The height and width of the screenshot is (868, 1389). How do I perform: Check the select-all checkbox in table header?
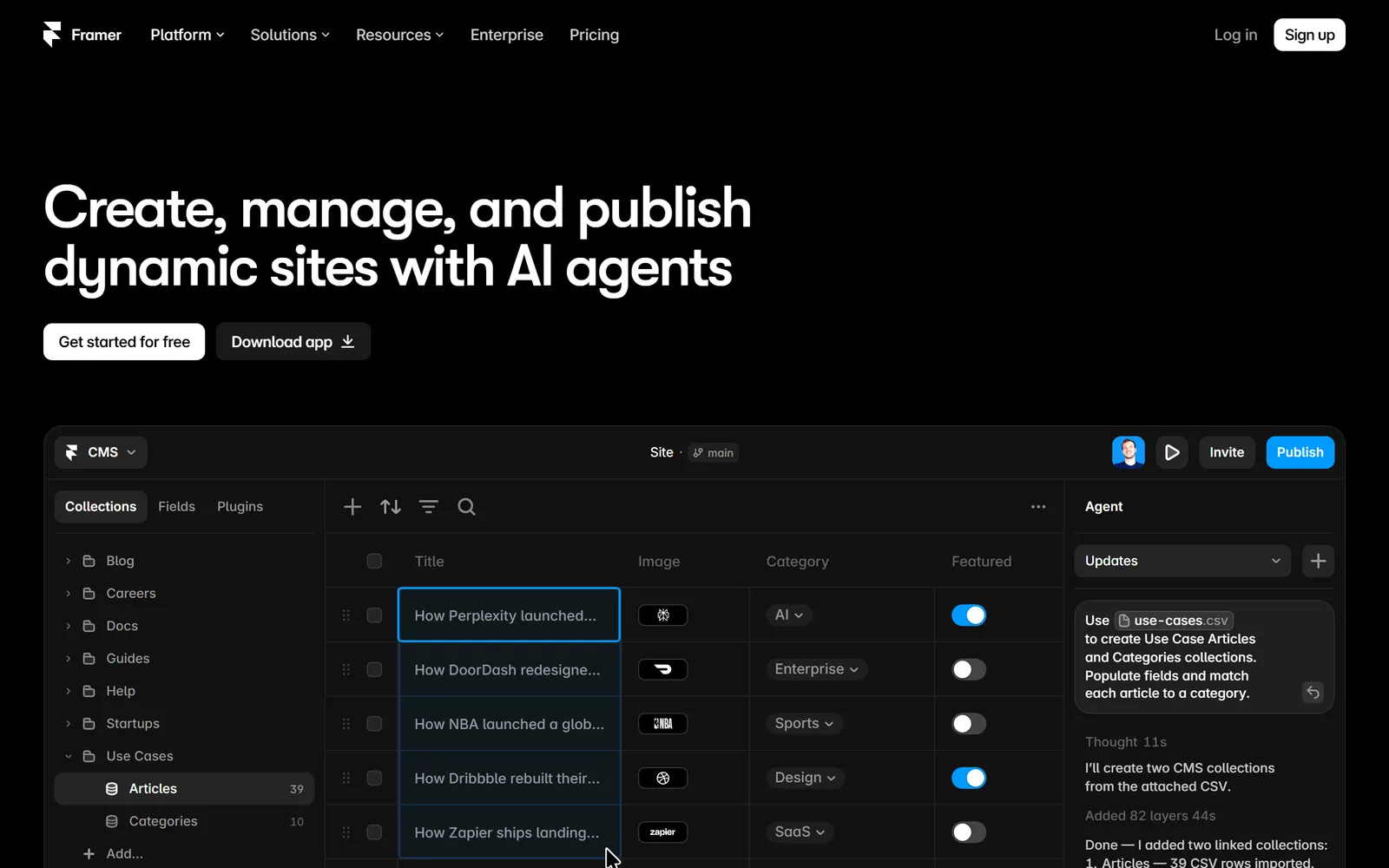374,561
